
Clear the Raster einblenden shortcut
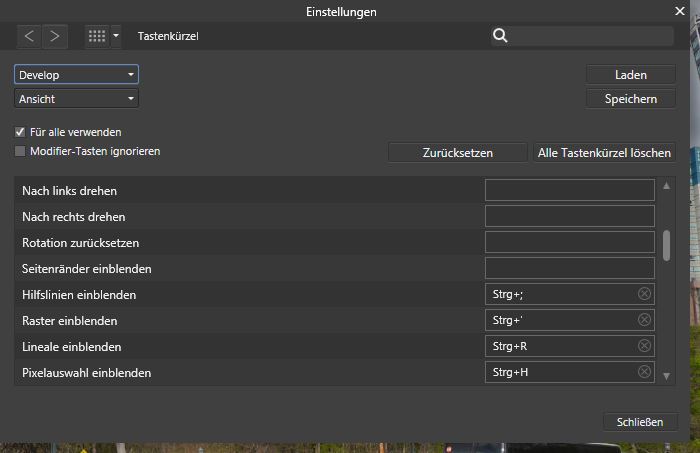coord(644,320)
